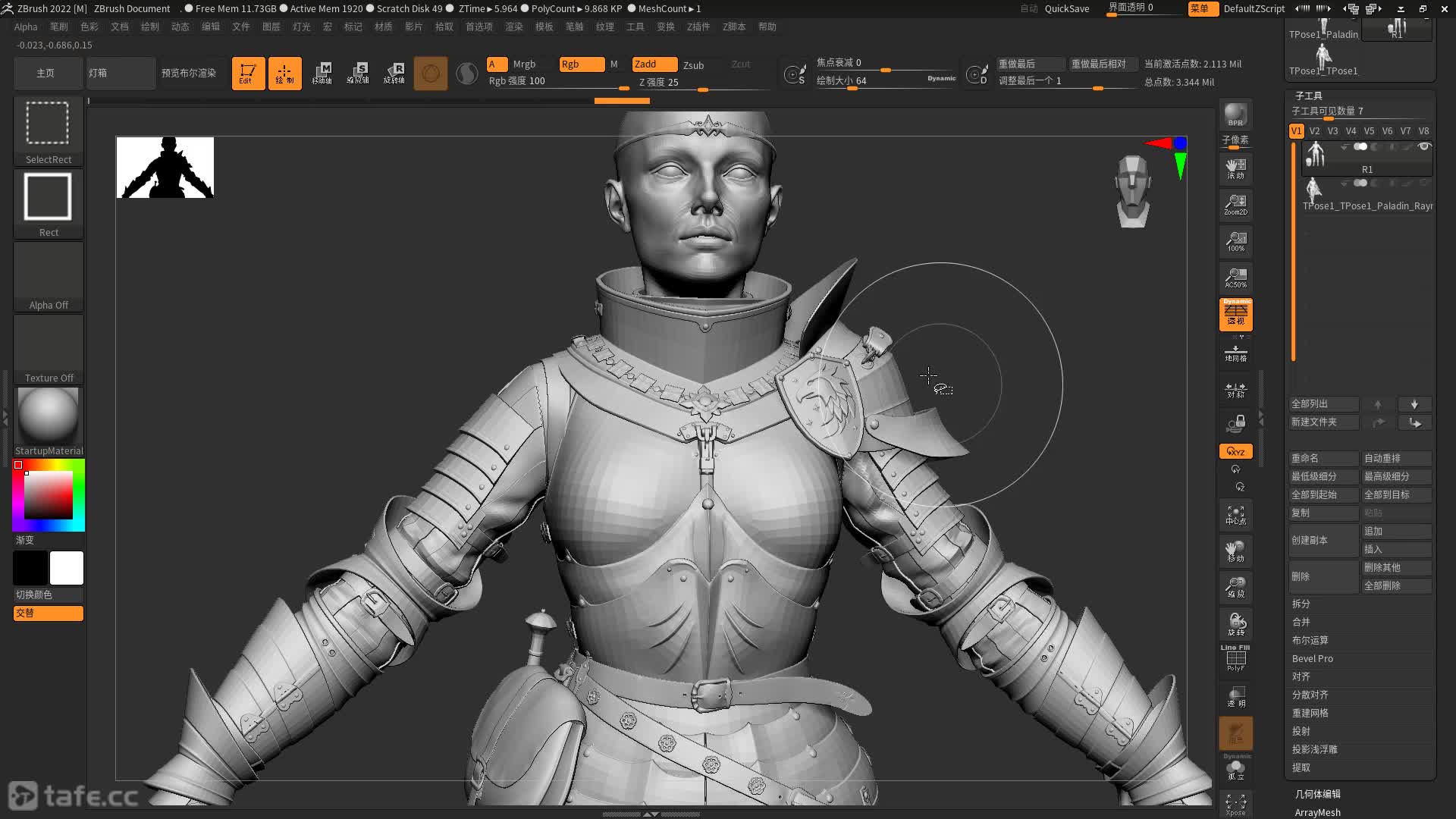This screenshot has height=819, width=1456.
Task: Pick a hue in the color picker square
Action: [x=49, y=494]
